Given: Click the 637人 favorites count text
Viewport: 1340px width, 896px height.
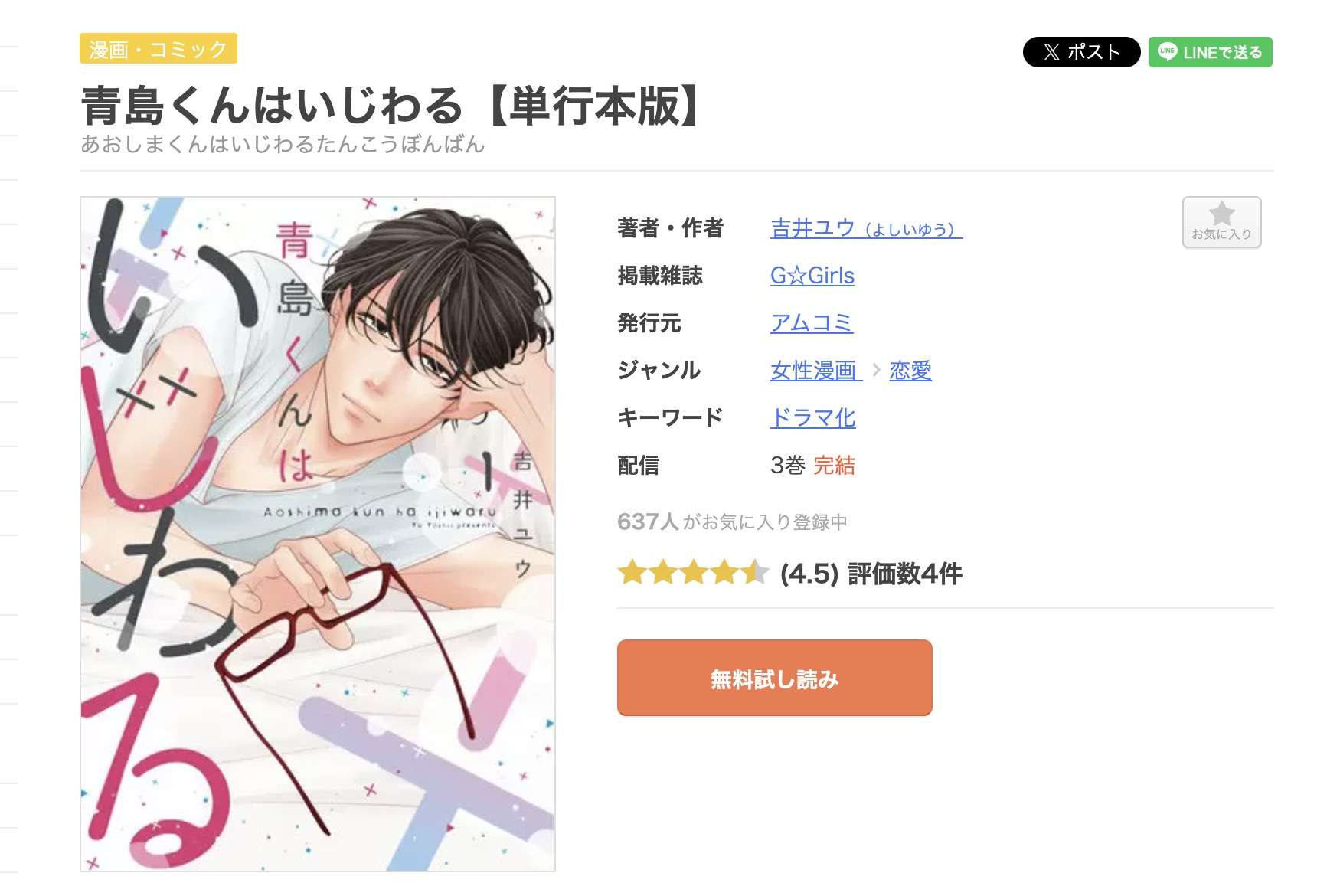Looking at the screenshot, I should click(648, 522).
